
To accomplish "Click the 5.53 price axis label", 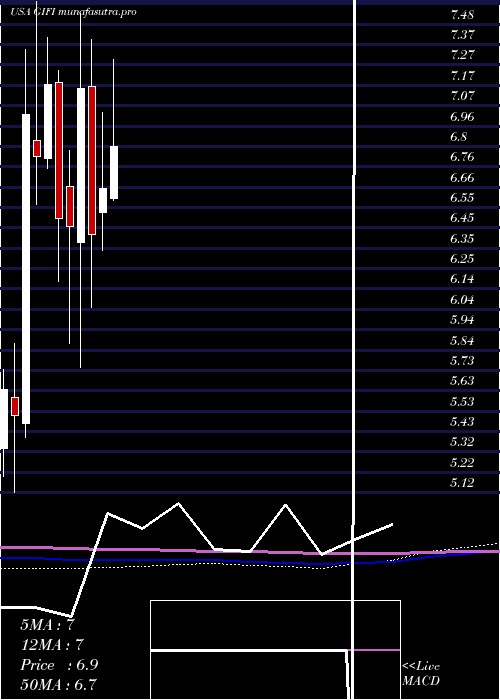I will pos(462,401).
